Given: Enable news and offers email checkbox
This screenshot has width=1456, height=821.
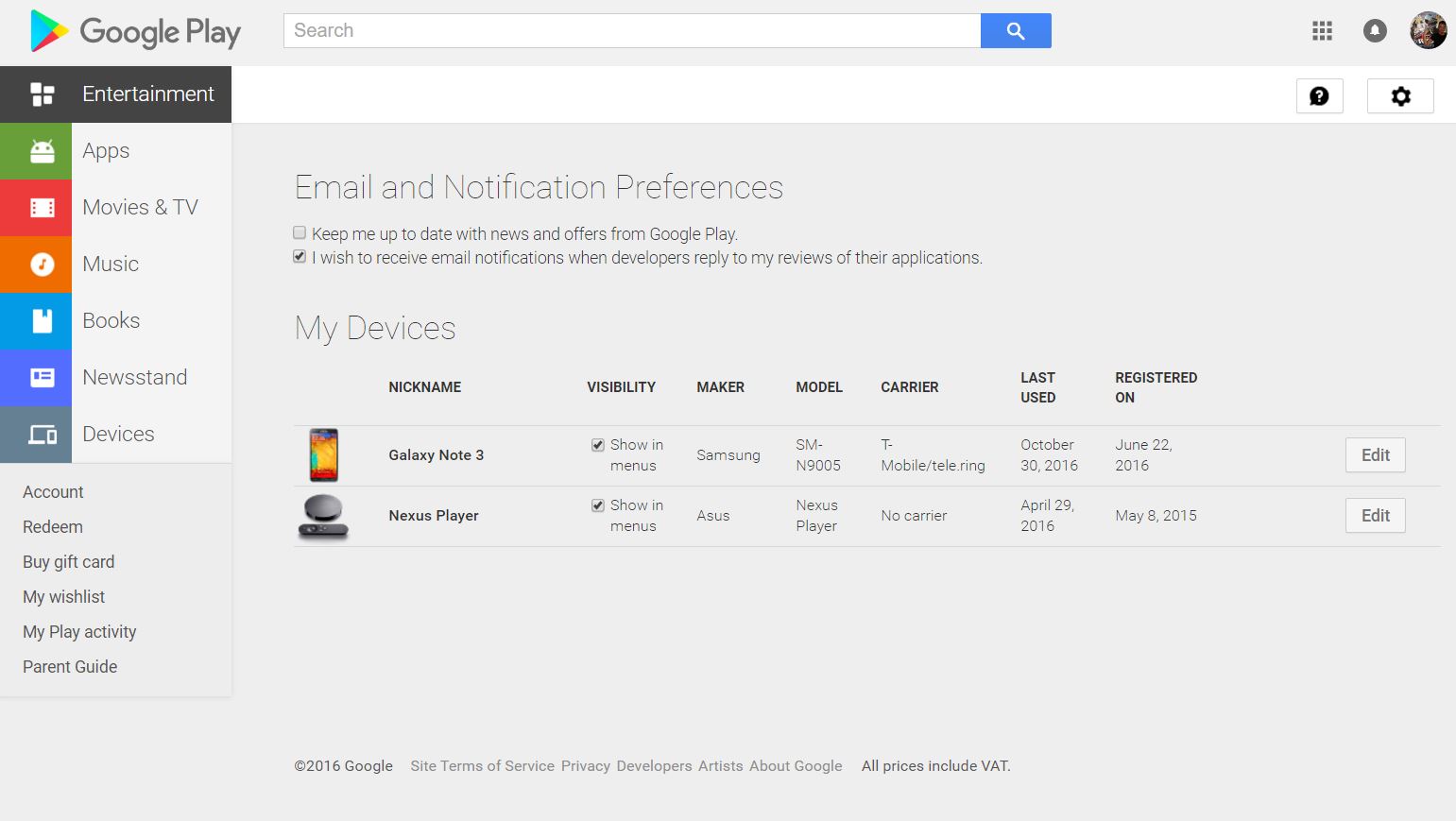Looking at the screenshot, I should coord(300,232).
